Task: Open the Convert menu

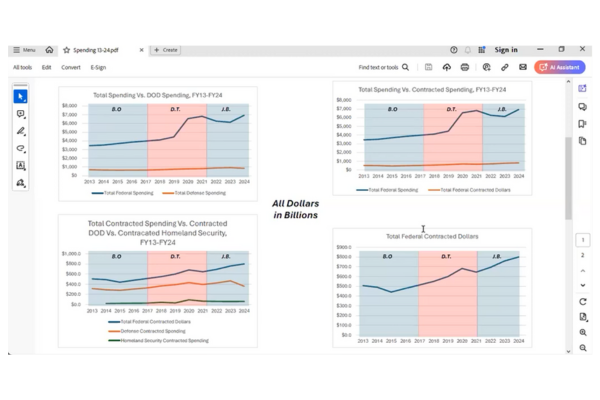Action: 71,68
